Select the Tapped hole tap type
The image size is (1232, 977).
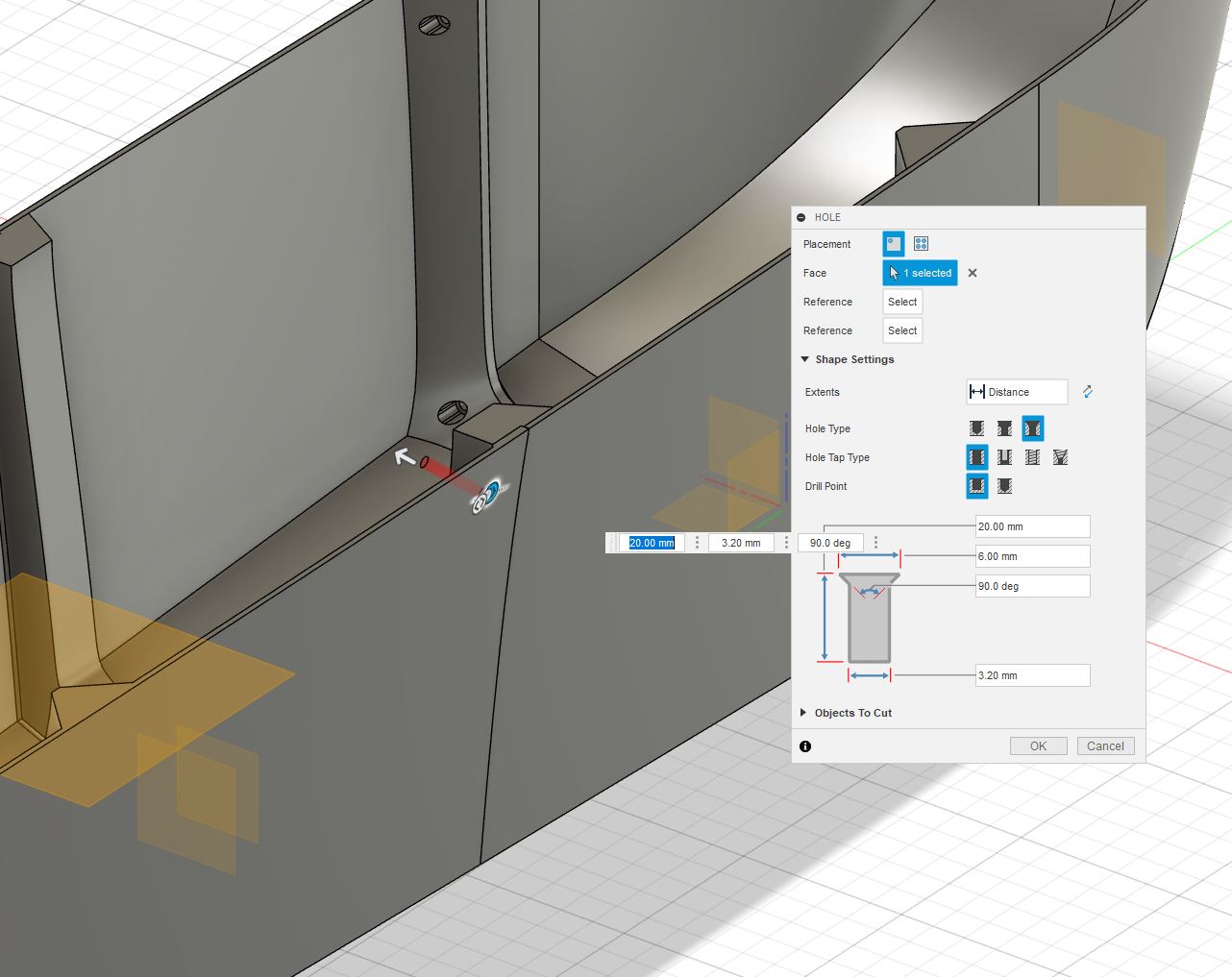(1032, 457)
